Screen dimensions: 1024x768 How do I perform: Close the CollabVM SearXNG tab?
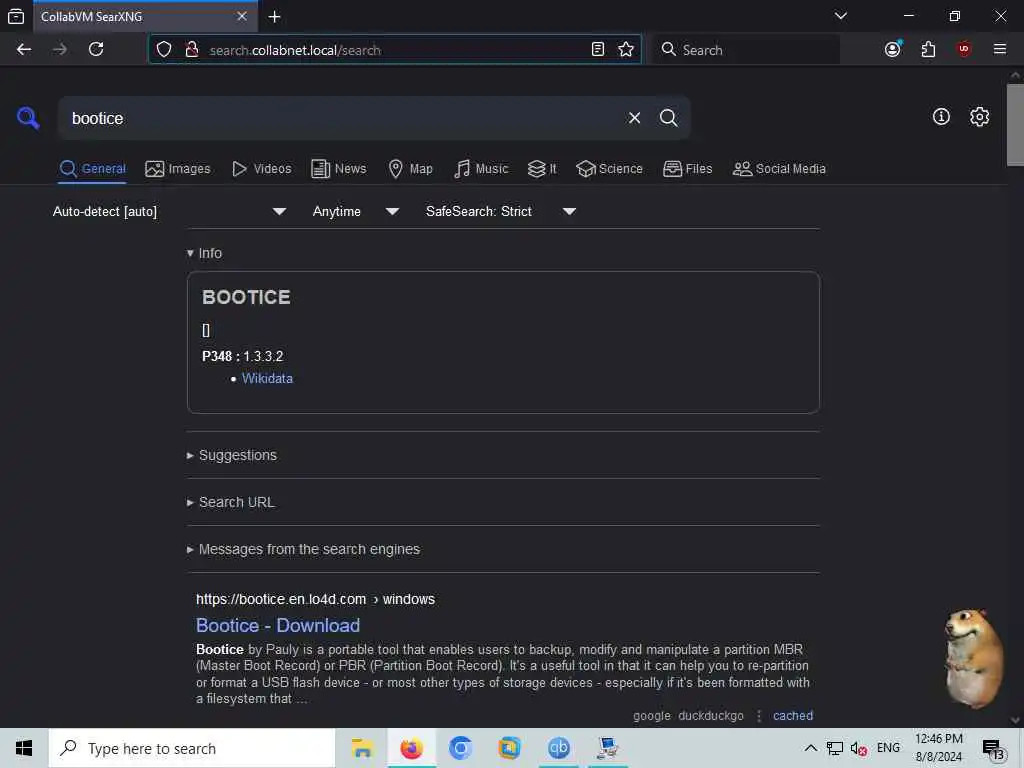tap(242, 16)
